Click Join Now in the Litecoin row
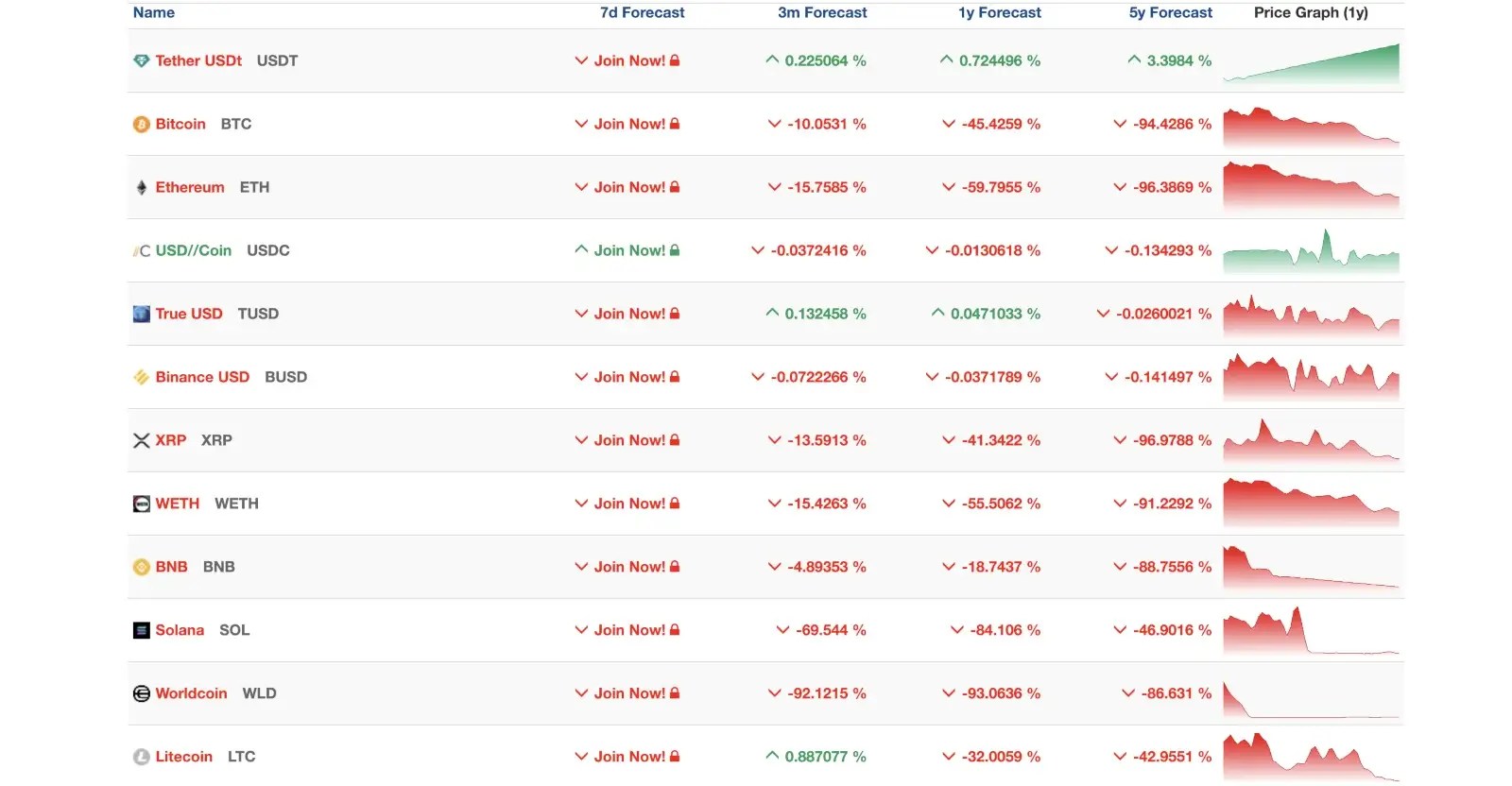 click(629, 757)
